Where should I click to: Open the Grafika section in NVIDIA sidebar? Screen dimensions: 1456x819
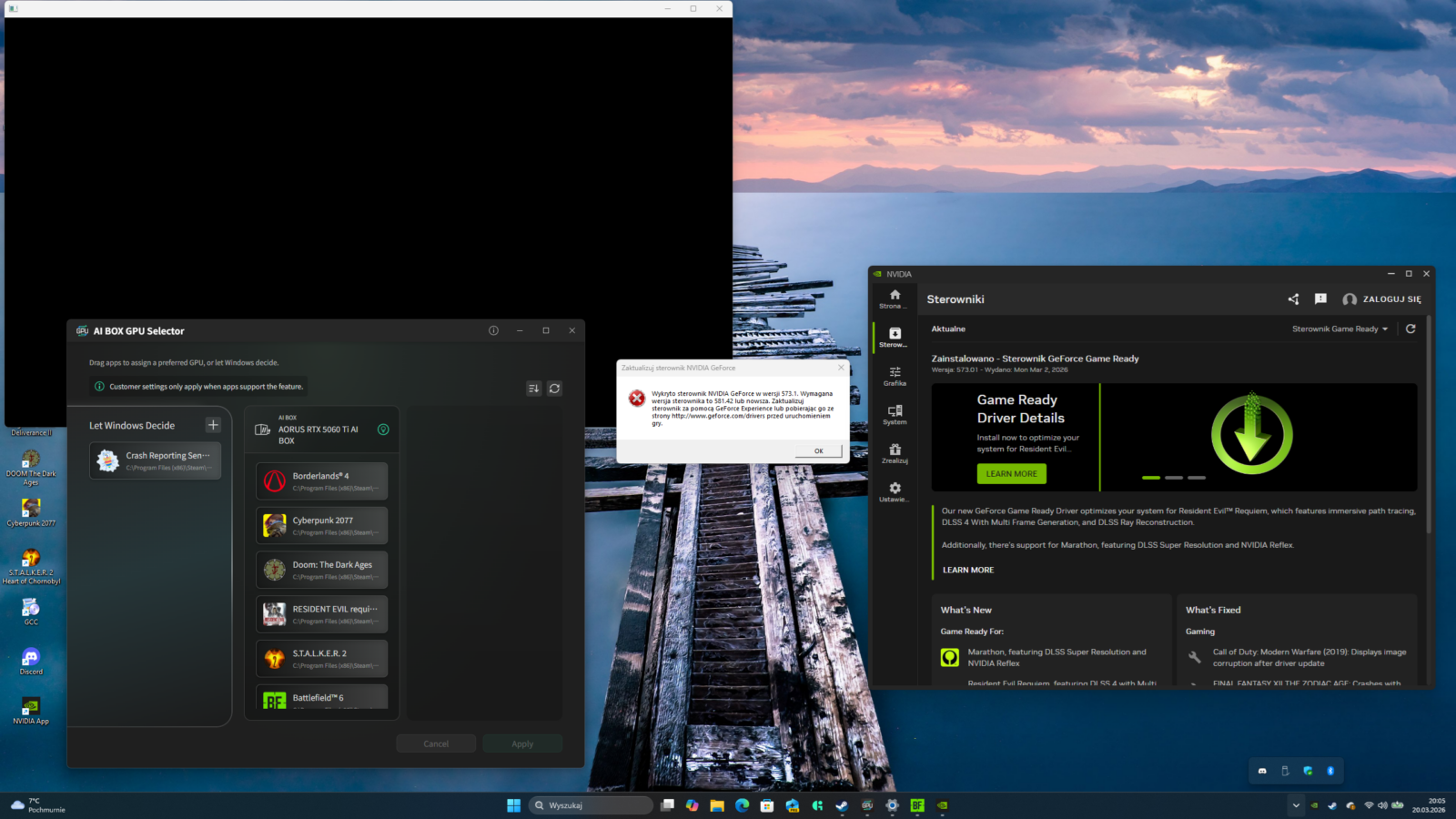[x=895, y=375]
